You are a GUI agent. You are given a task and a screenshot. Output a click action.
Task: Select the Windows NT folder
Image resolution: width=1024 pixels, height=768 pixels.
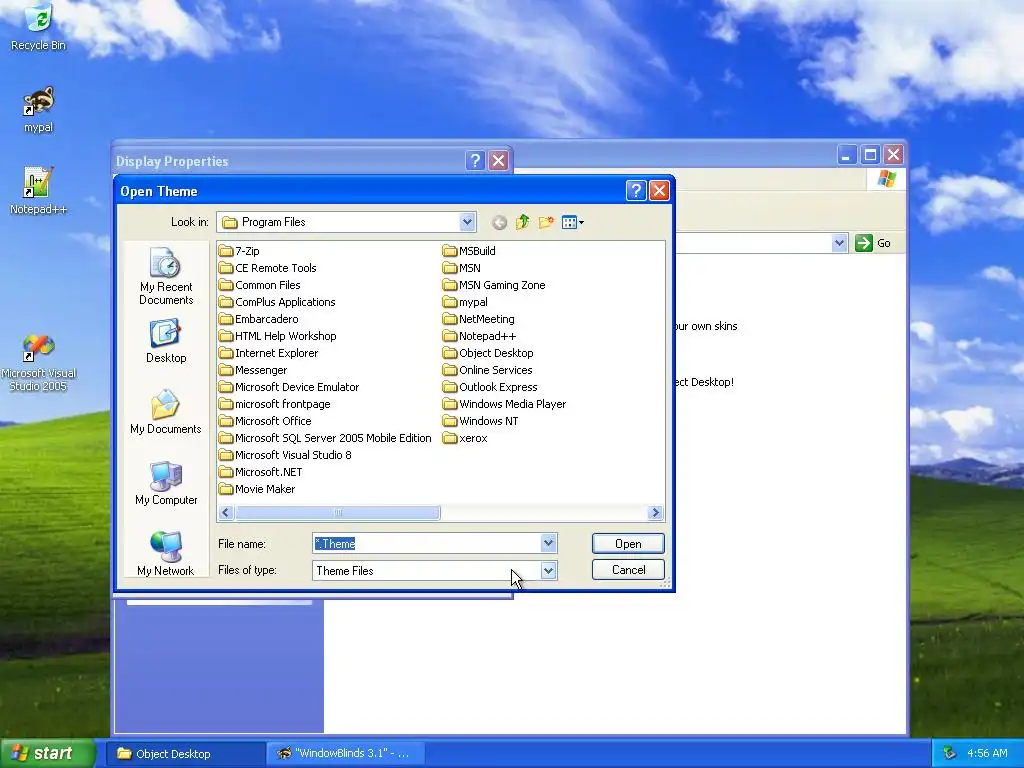pyautogui.click(x=481, y=421)
